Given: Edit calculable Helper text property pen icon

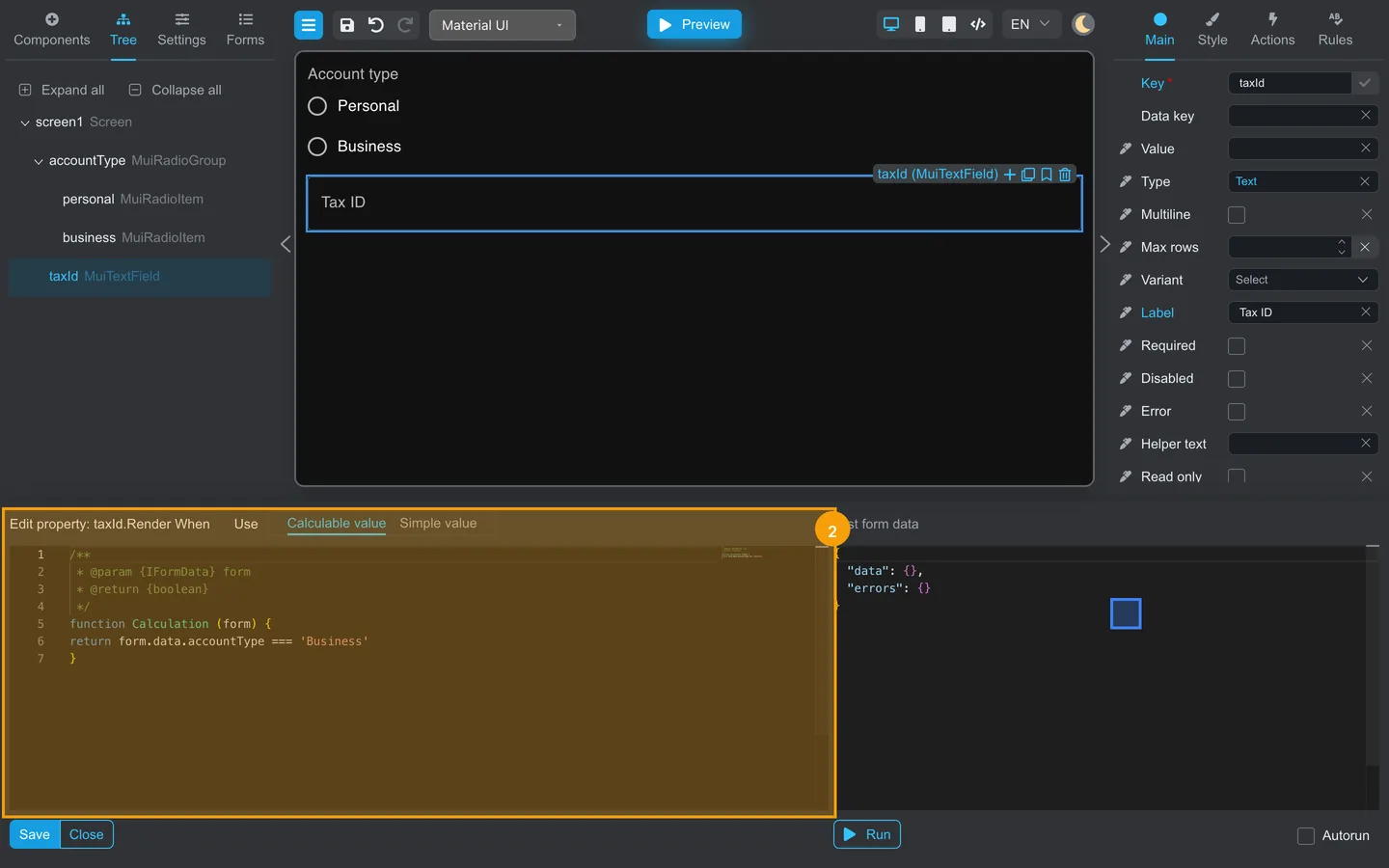Looking at the screenshot, I should 1126,444.
